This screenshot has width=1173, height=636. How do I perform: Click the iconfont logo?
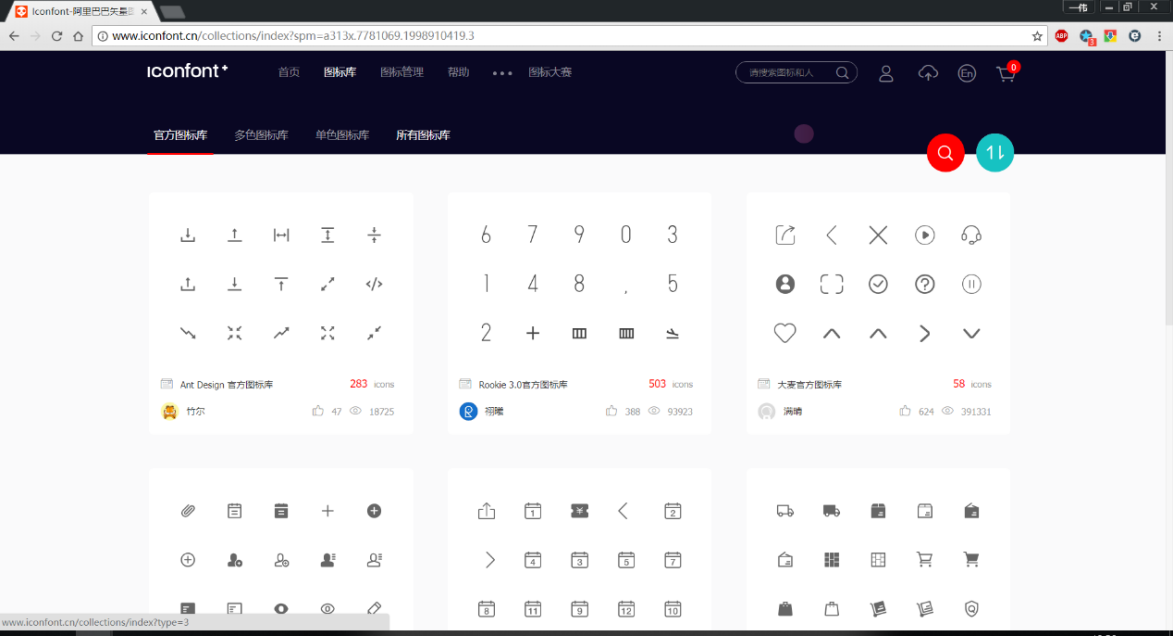188,71
